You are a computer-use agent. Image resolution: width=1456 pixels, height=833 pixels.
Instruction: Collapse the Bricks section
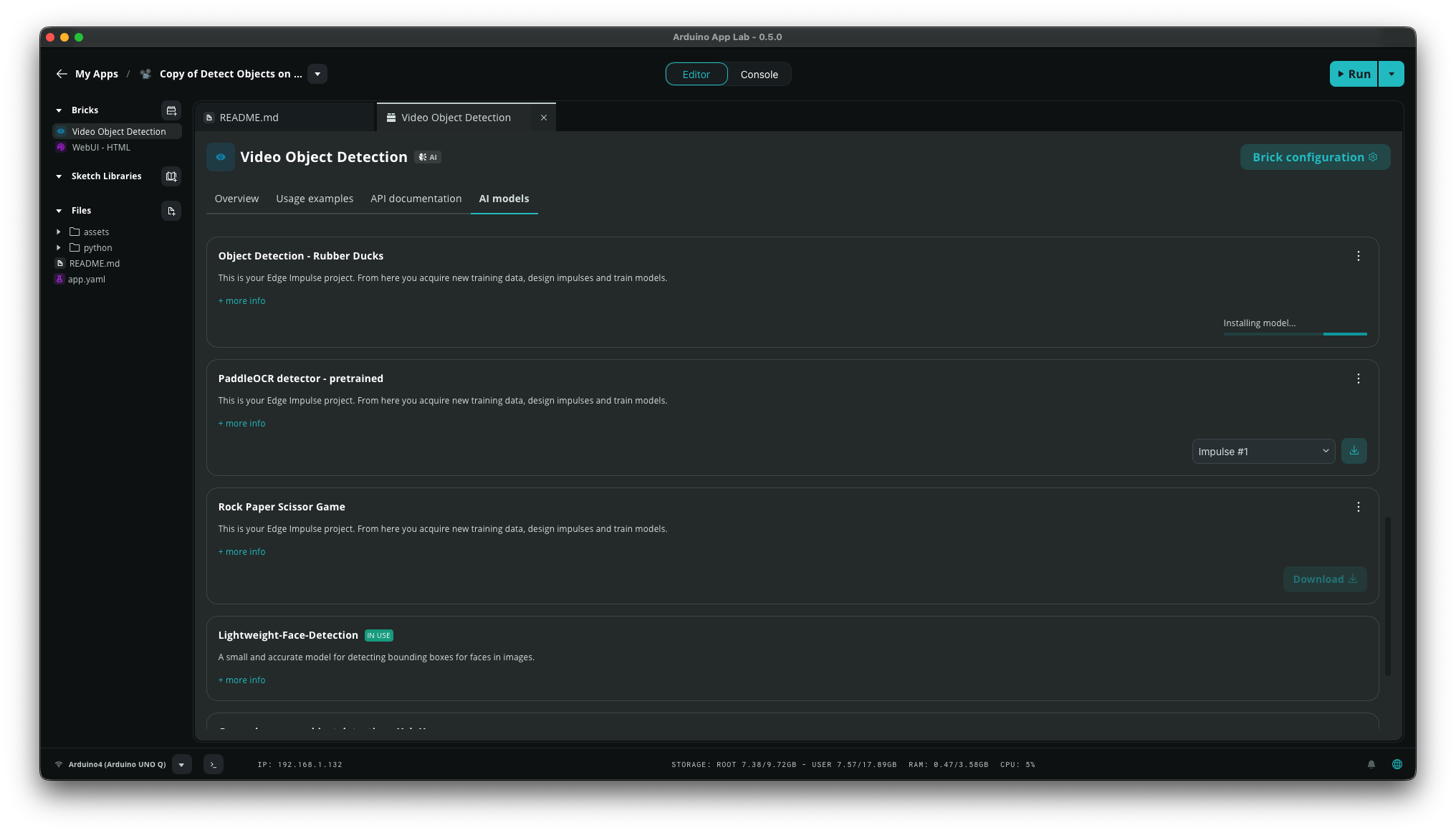59,110
